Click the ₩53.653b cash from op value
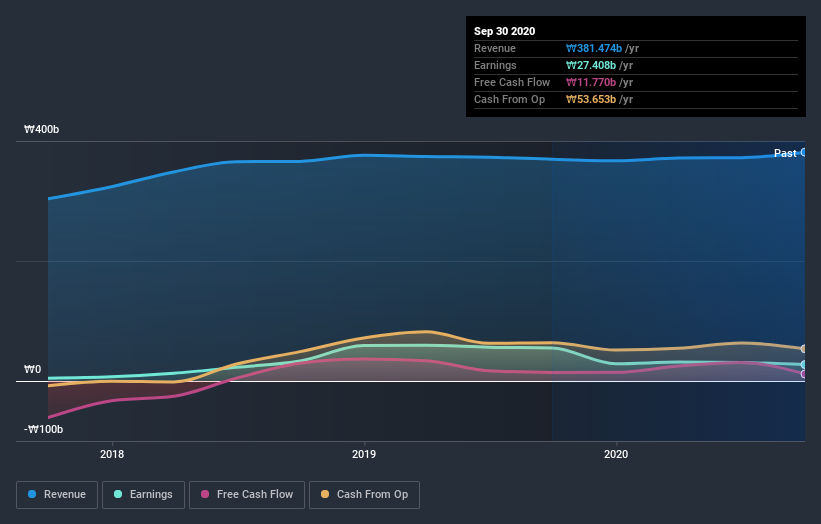Image resolution: width=821 pixels, height=524 pixels. click(x=591, y=99)
